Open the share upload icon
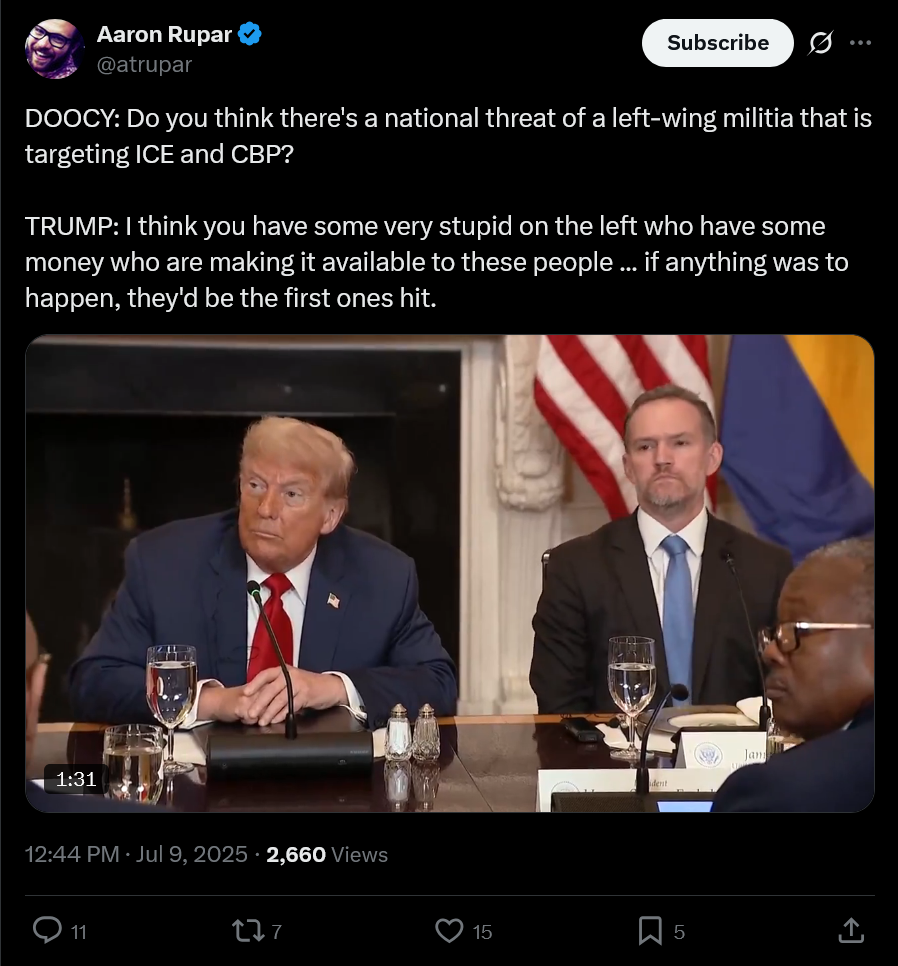The image size is (898, 966). 851,930
